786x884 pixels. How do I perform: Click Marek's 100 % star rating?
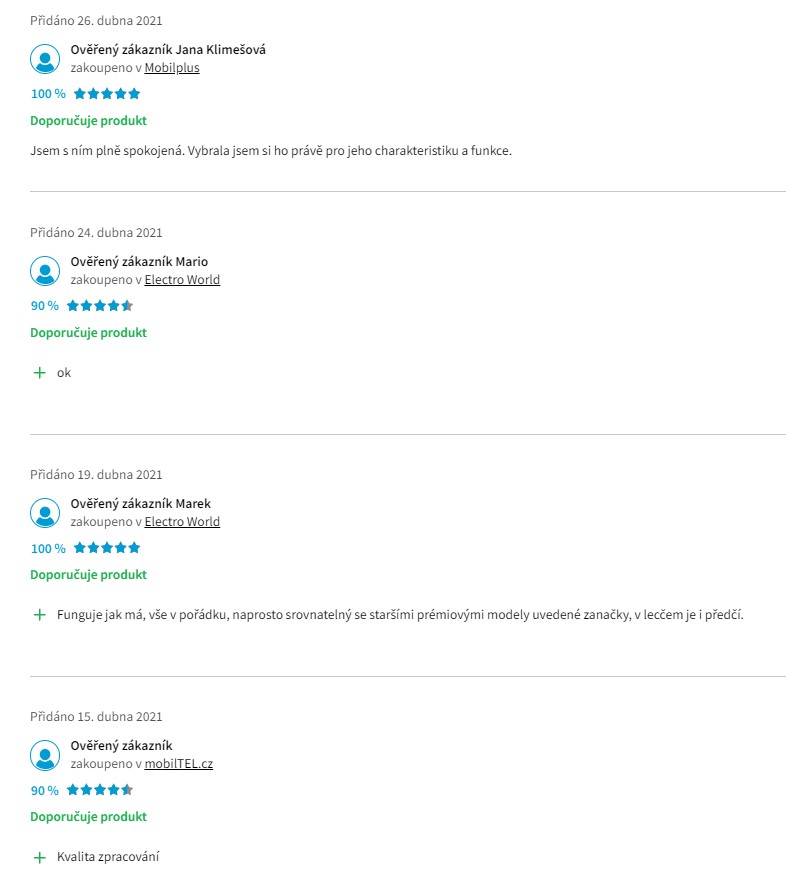tap(107, 548)
